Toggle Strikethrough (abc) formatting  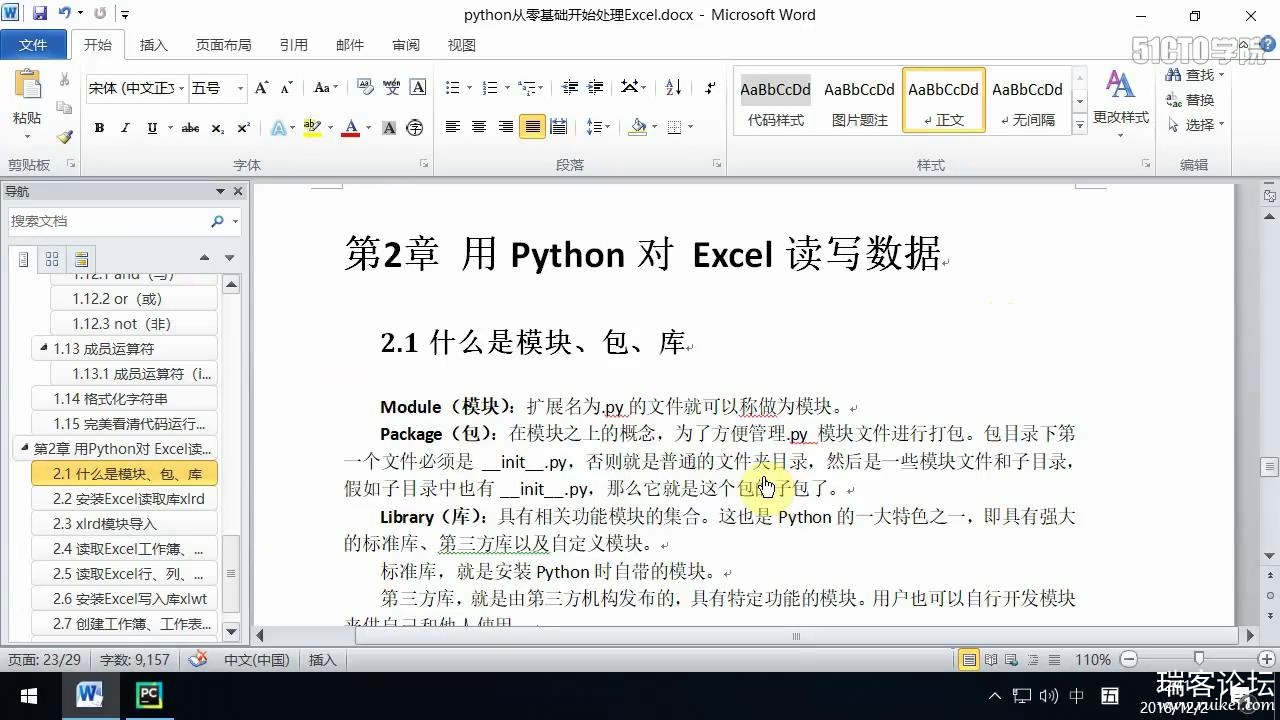pyautogui.click(x=190, y=128)
